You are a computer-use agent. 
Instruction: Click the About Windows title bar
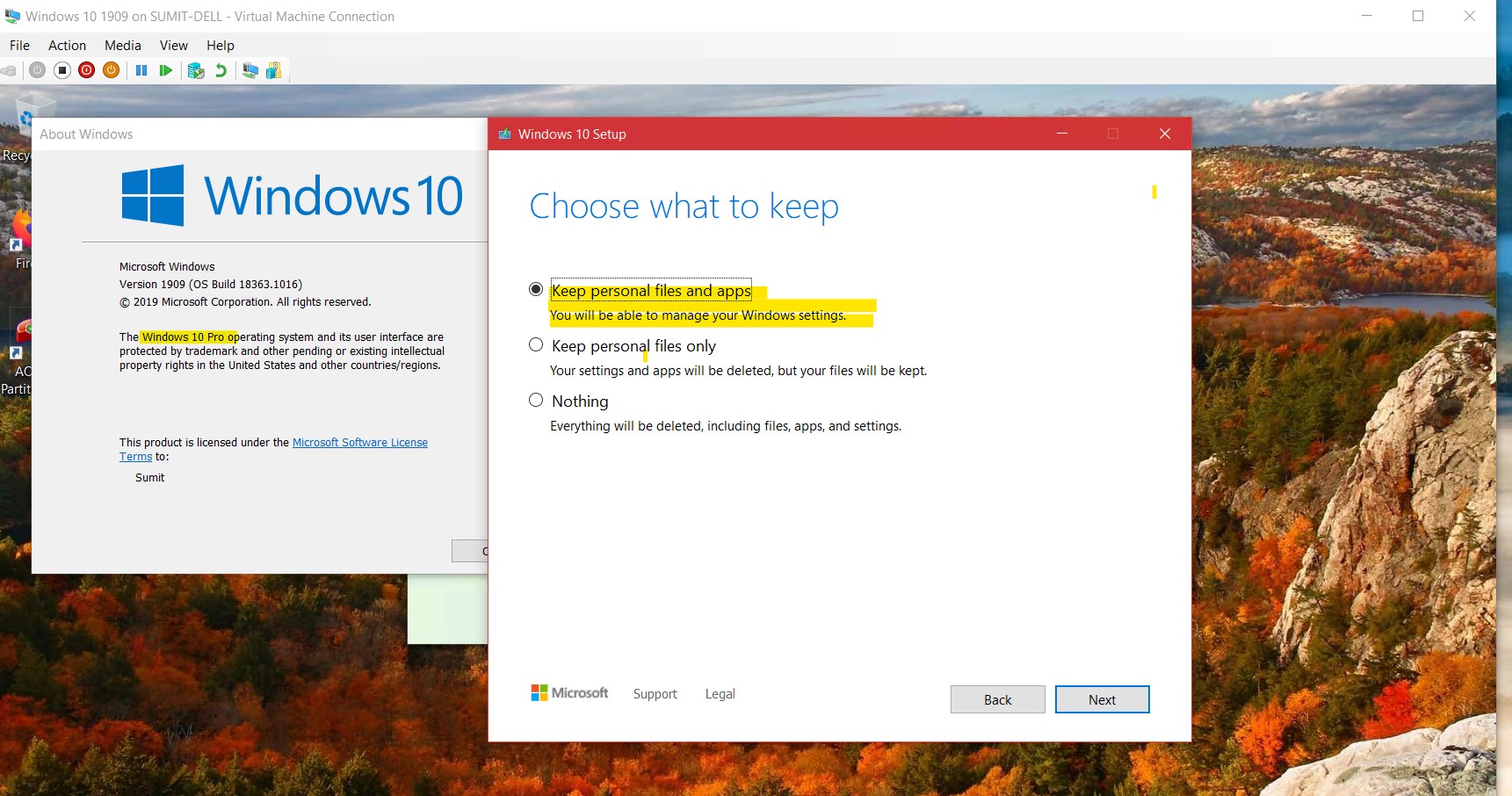(x=260, y=134)
